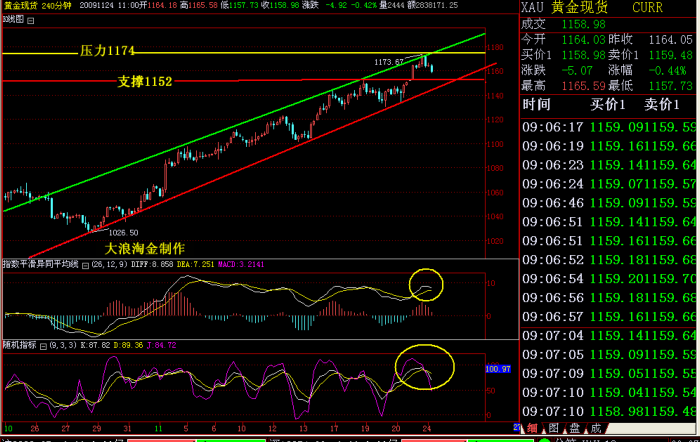Viewport: 700px width, 442px height.
Task: Click the 压力1174 resistance label
Action: pos(107,51)
